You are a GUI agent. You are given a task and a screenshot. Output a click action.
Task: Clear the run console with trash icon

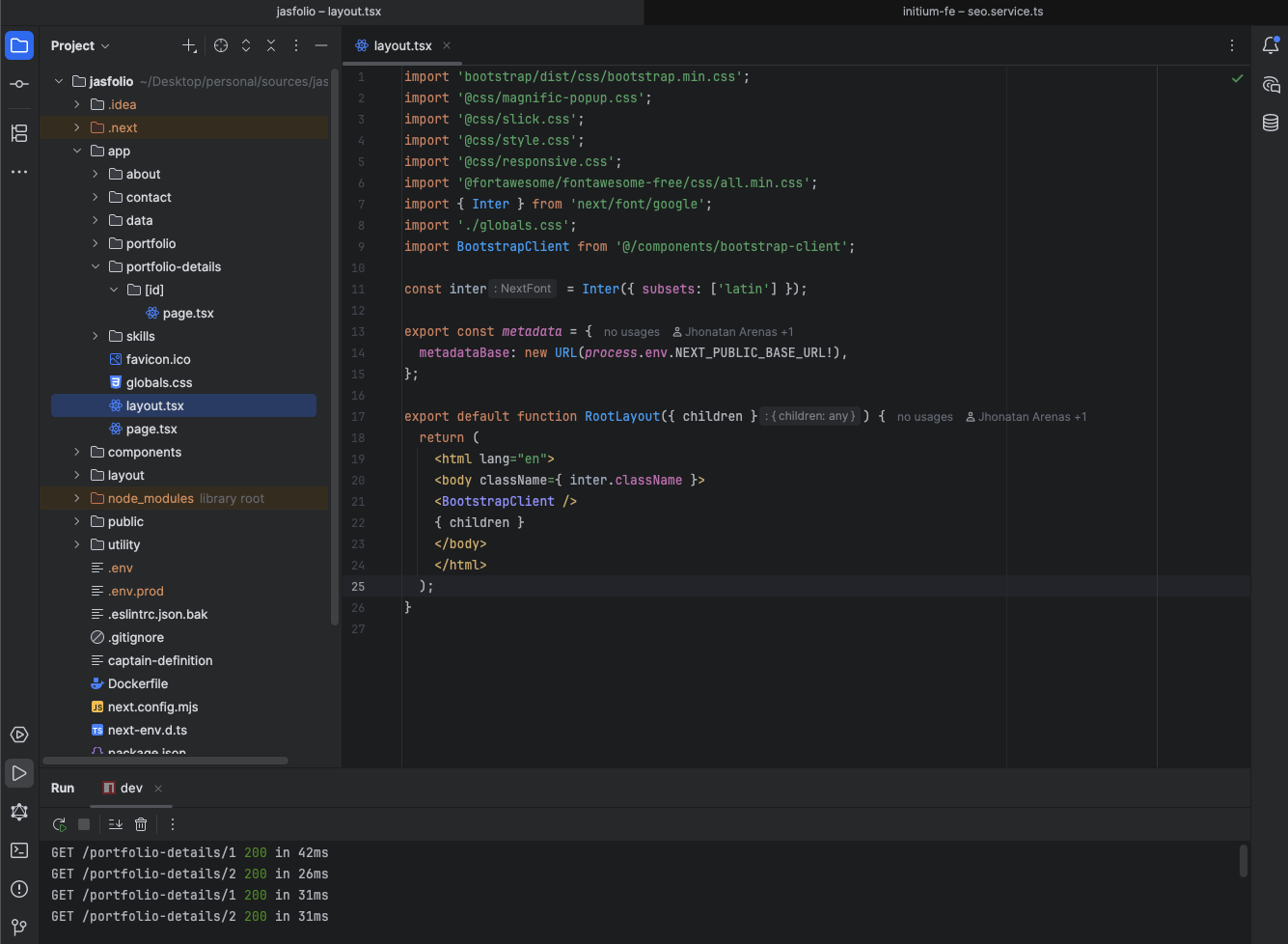click(x=141, y=824)
